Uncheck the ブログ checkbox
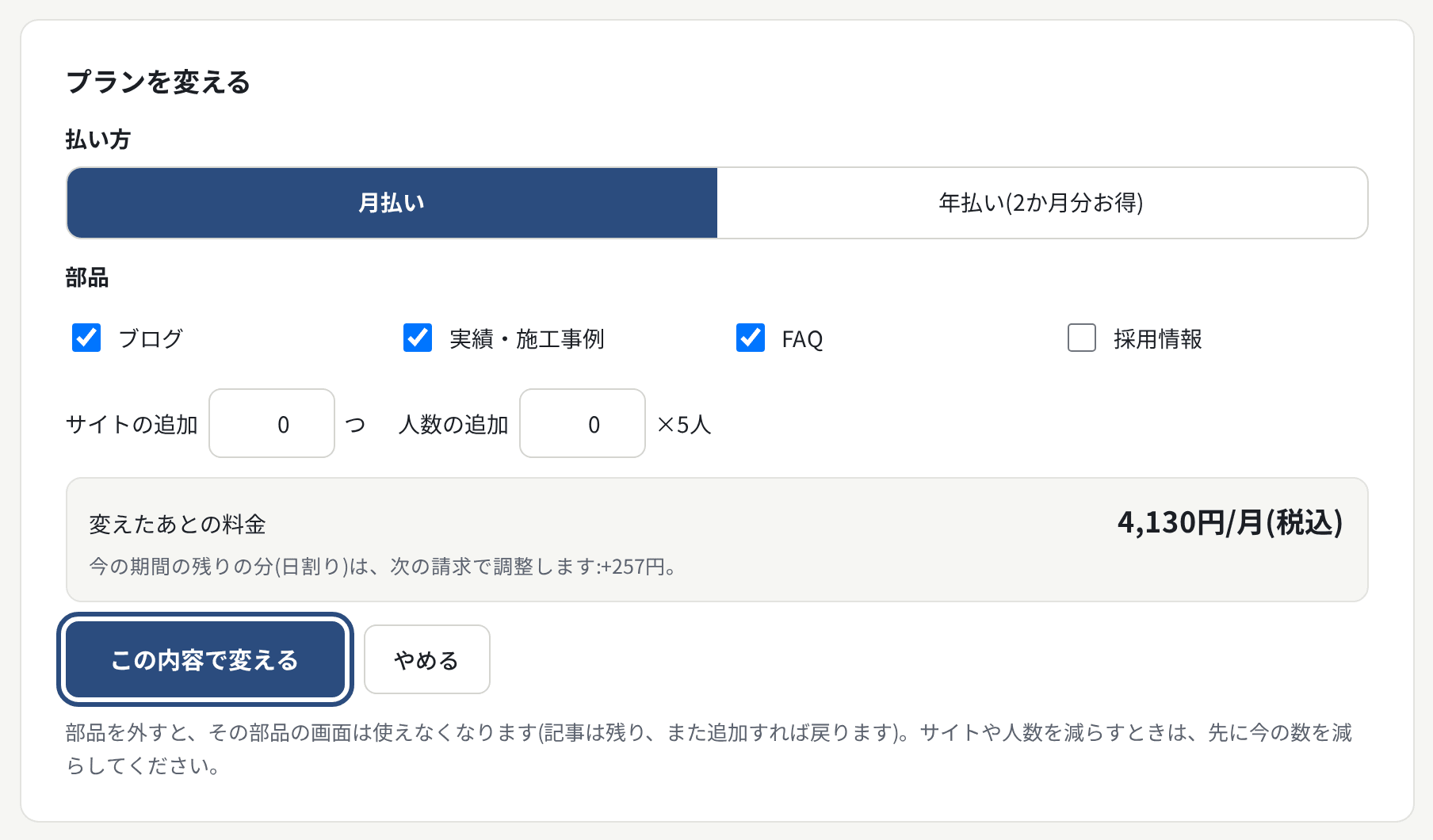The image size is (1433, 840). pyautogui.click(x=86, y=338)
